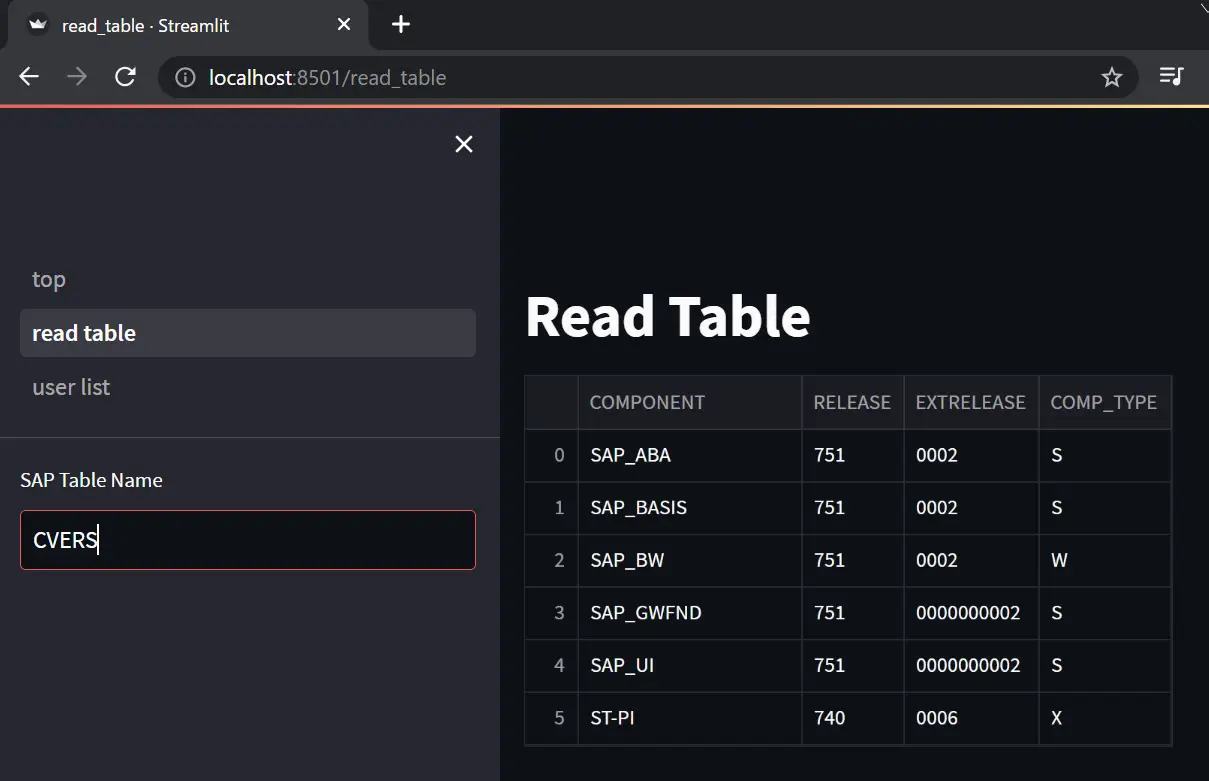This screenshot has height=781, width=1209.
Task: Open a new browser tab
Action: 401,25
